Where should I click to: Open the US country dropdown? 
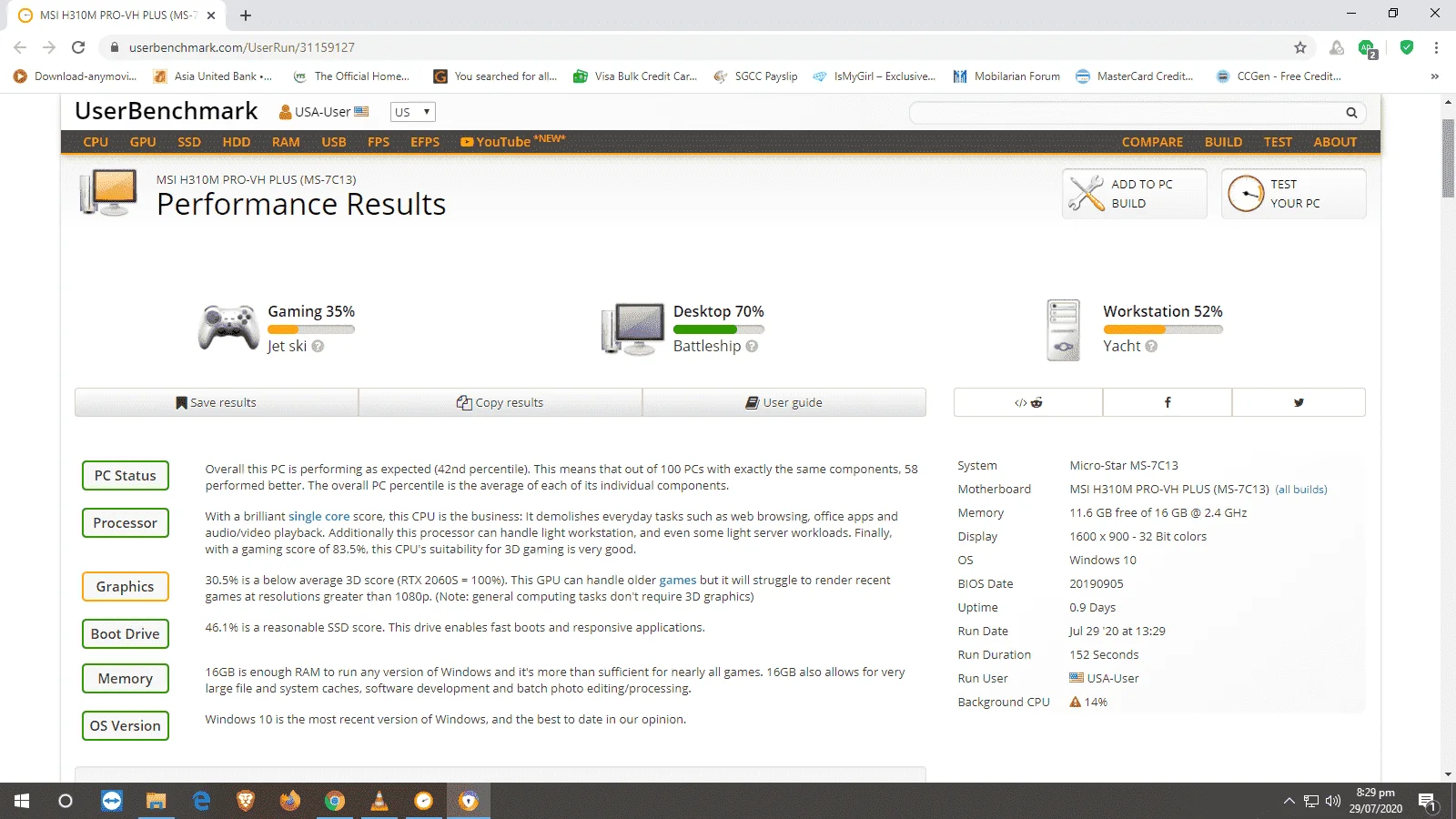point(412,112)
